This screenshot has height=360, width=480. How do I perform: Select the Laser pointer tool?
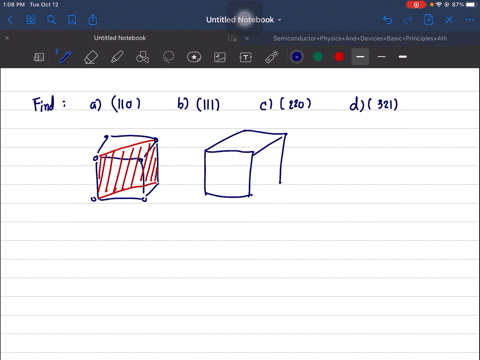[272, 57]
